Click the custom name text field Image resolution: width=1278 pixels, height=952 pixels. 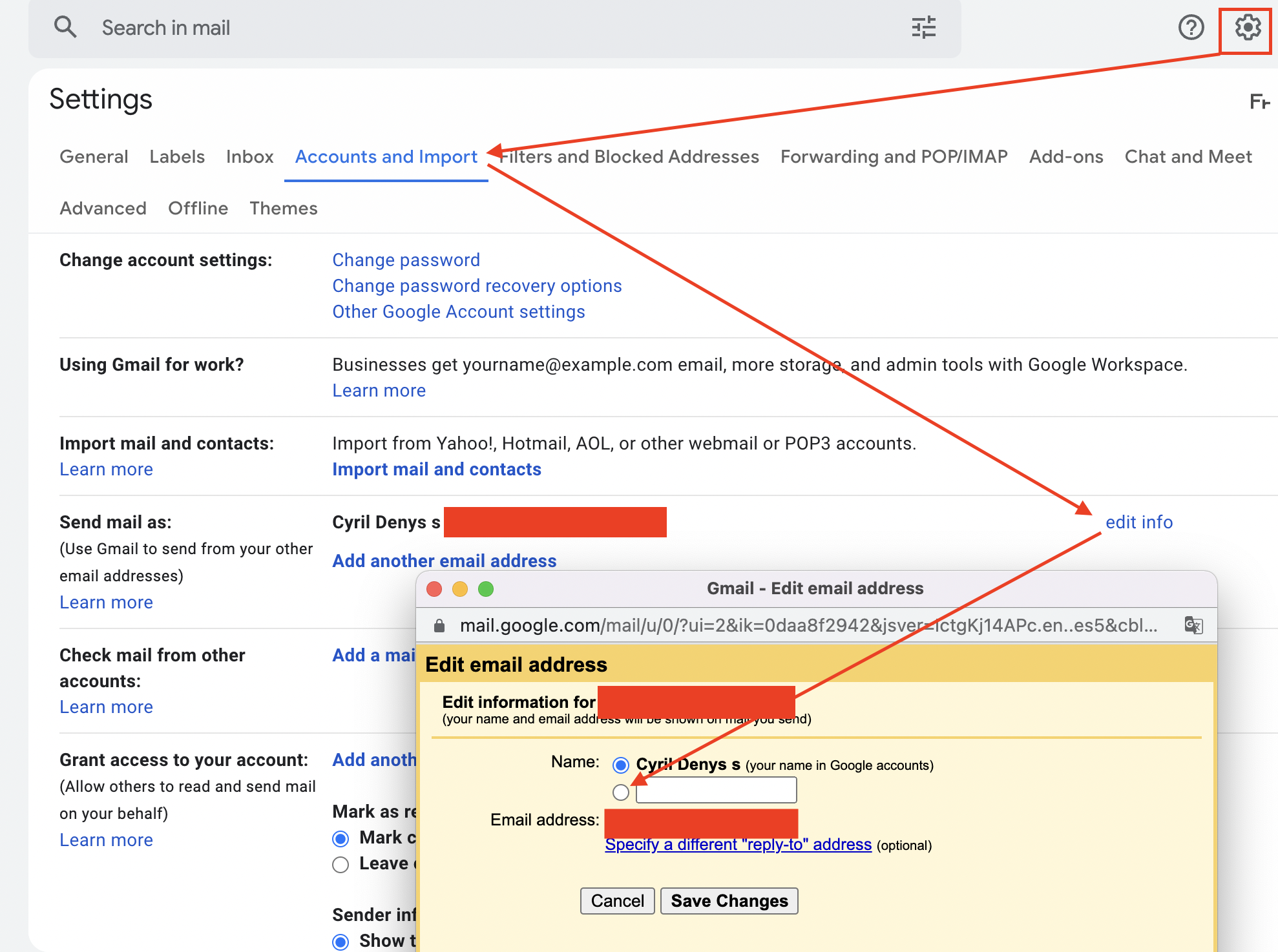pyautogui.click(x=716, y=790)
